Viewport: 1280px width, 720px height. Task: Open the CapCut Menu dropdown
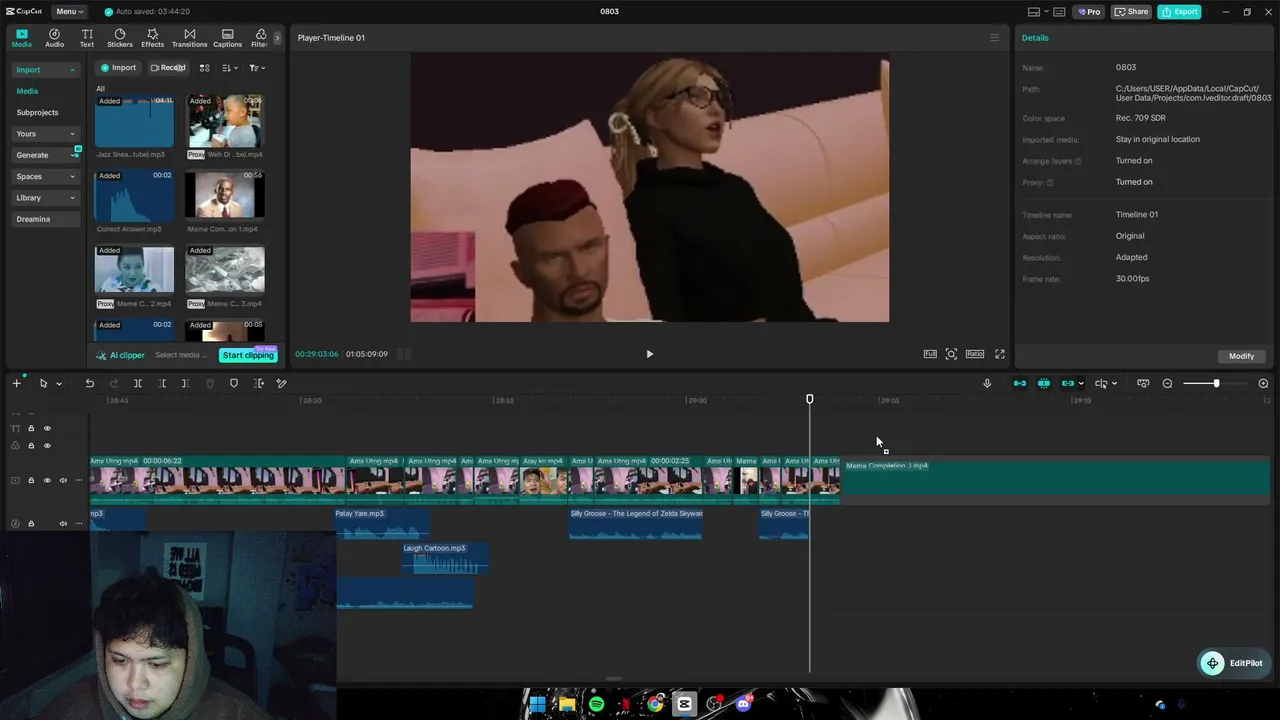click(69, 11)
